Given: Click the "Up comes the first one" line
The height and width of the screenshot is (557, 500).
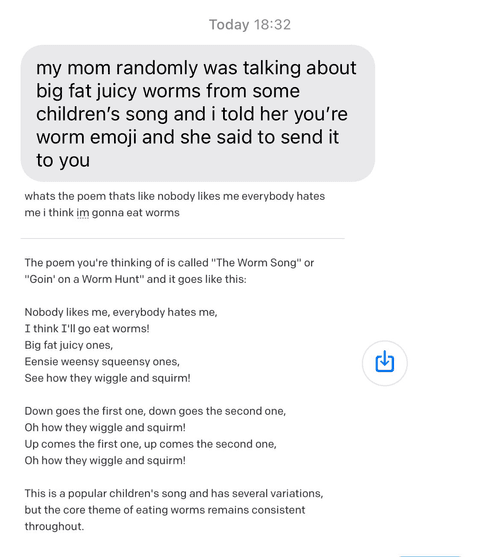Looking at the screenshot, I should [x=151, y=444].
